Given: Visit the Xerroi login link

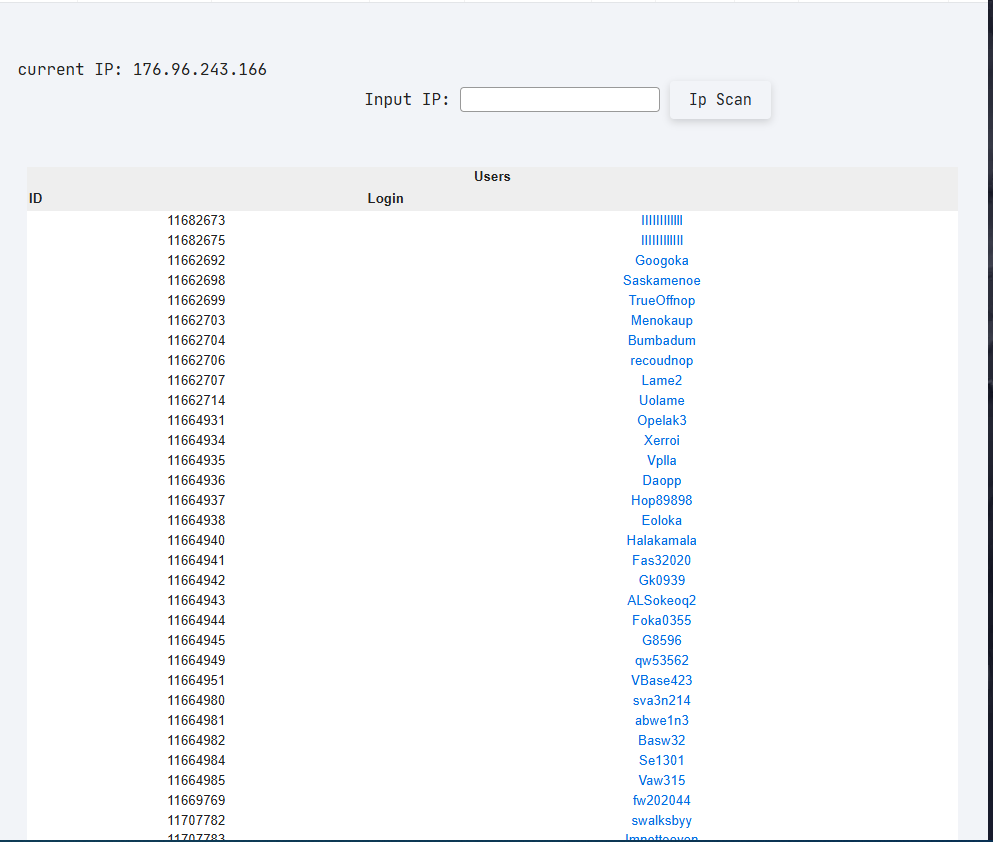Looking at the screenshot, I should pos(662,441).
